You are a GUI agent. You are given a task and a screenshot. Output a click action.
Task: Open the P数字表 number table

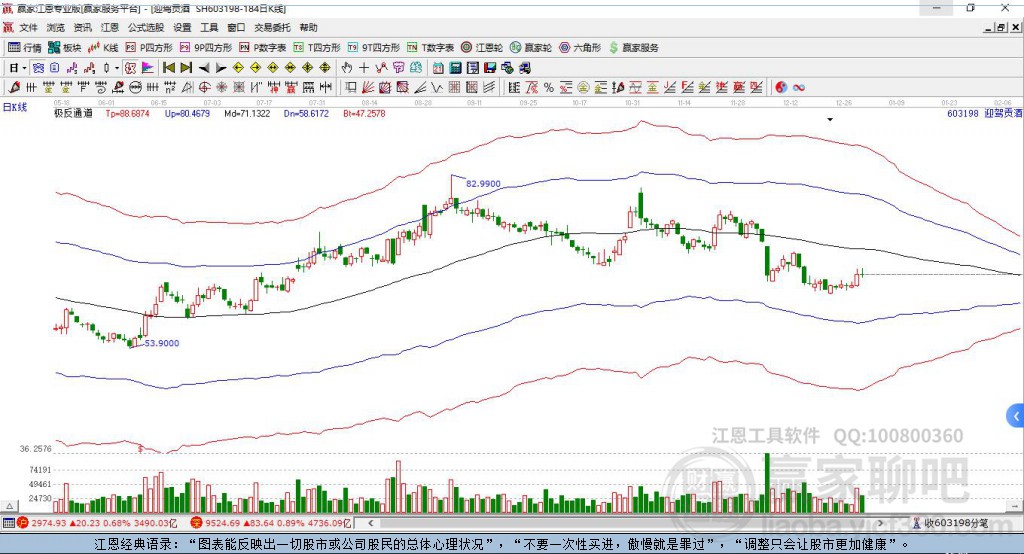point(263,48)
